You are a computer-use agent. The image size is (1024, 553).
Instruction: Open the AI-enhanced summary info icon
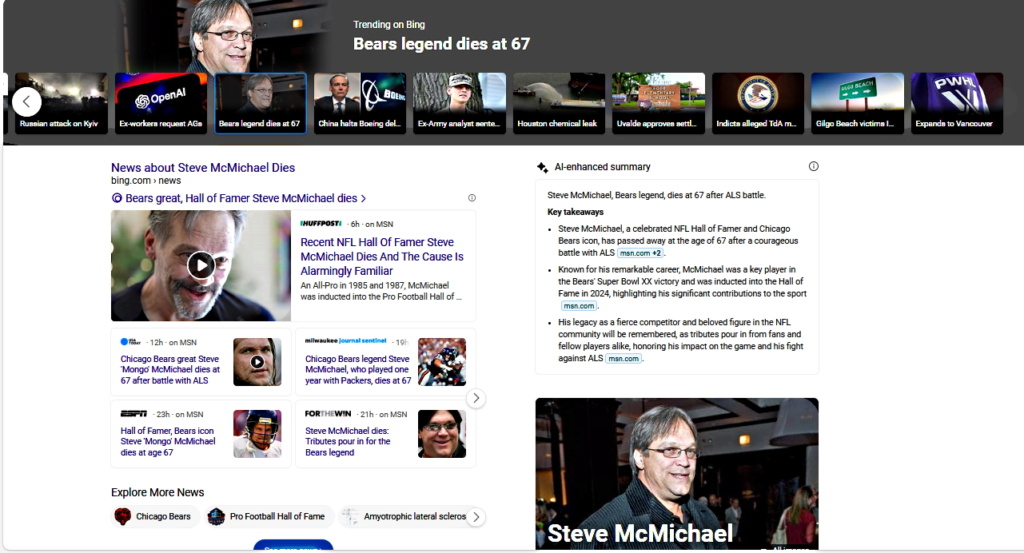click(x=813, y=166)
